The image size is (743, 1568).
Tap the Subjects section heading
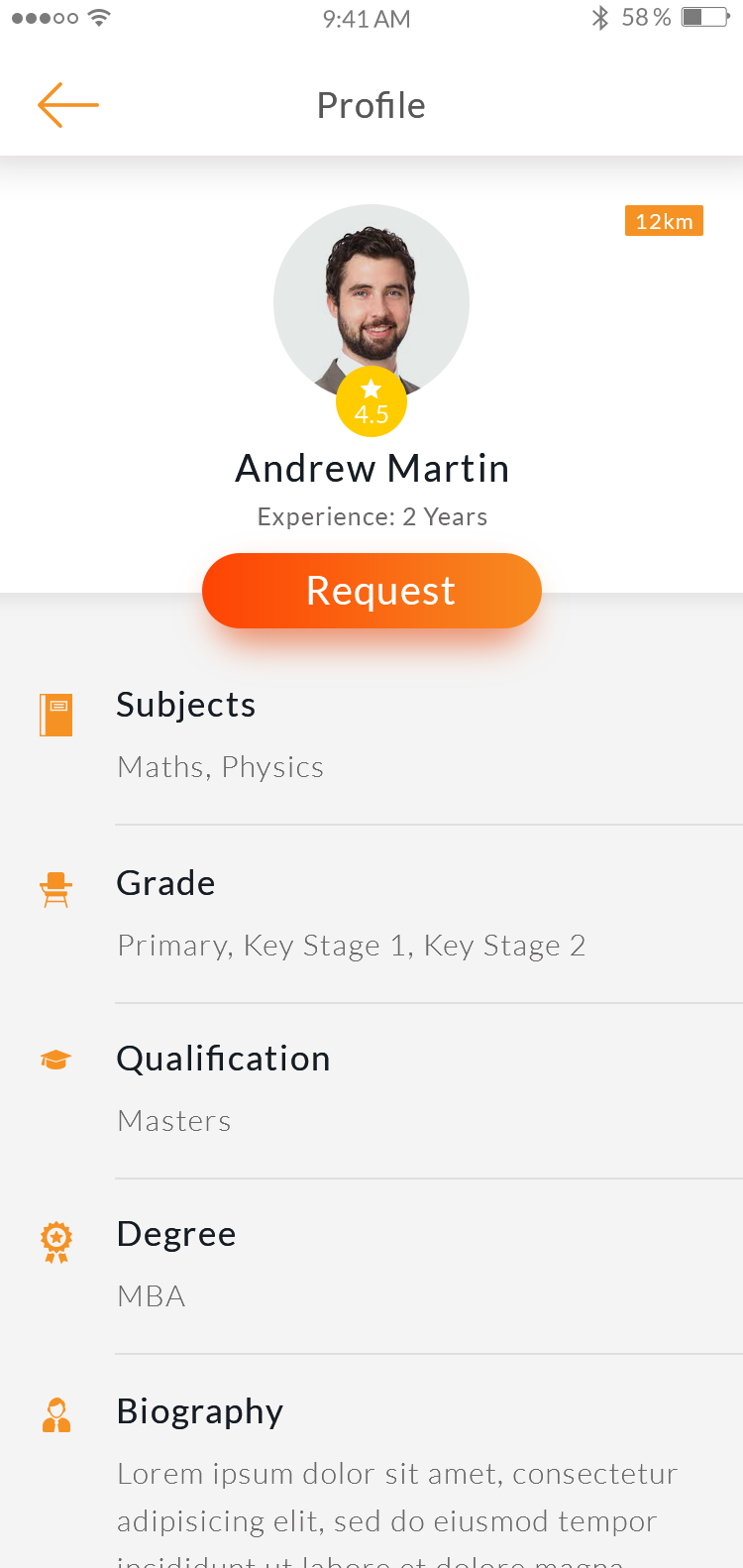point(186,705)
